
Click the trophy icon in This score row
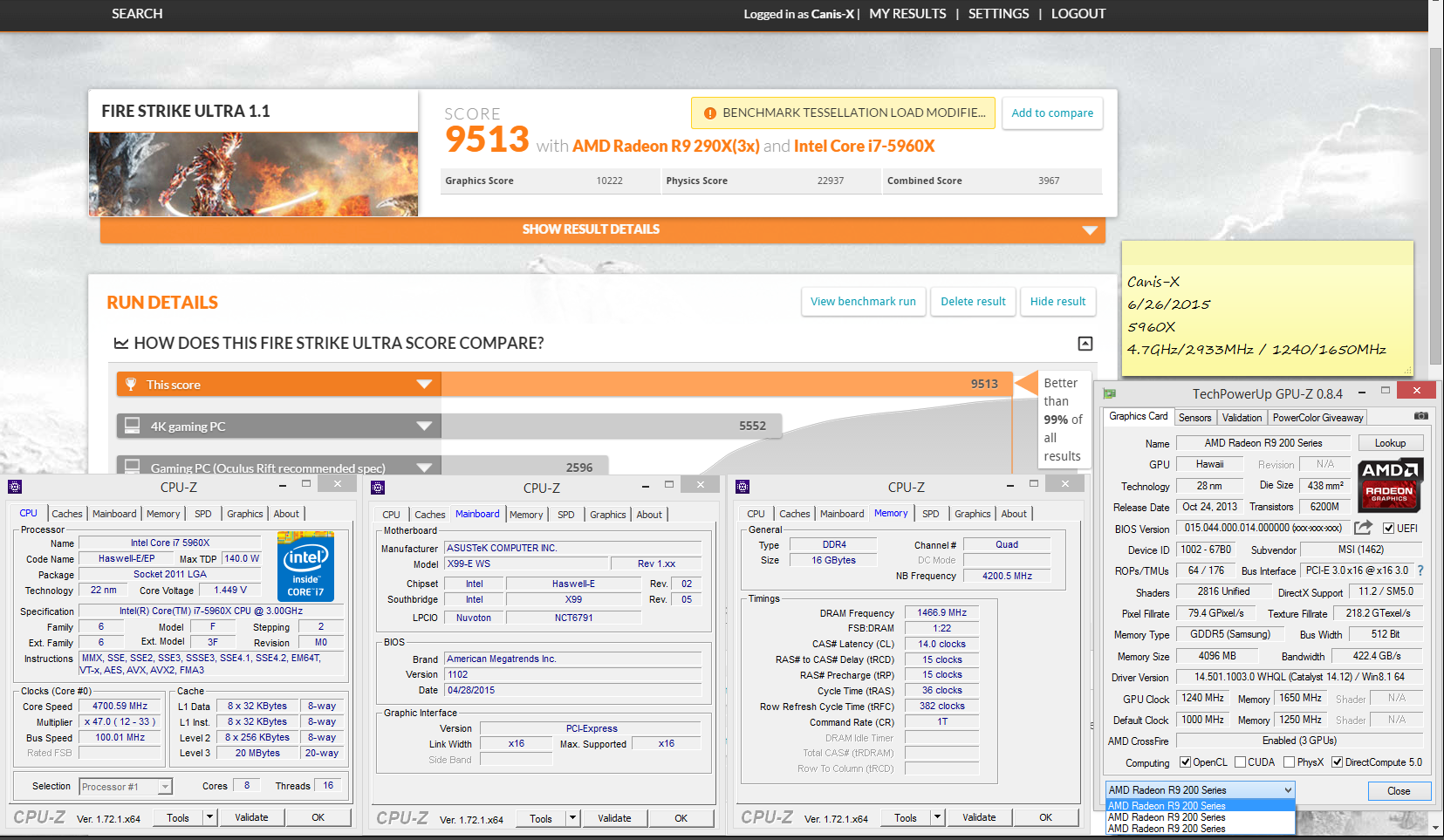point(131,385)
